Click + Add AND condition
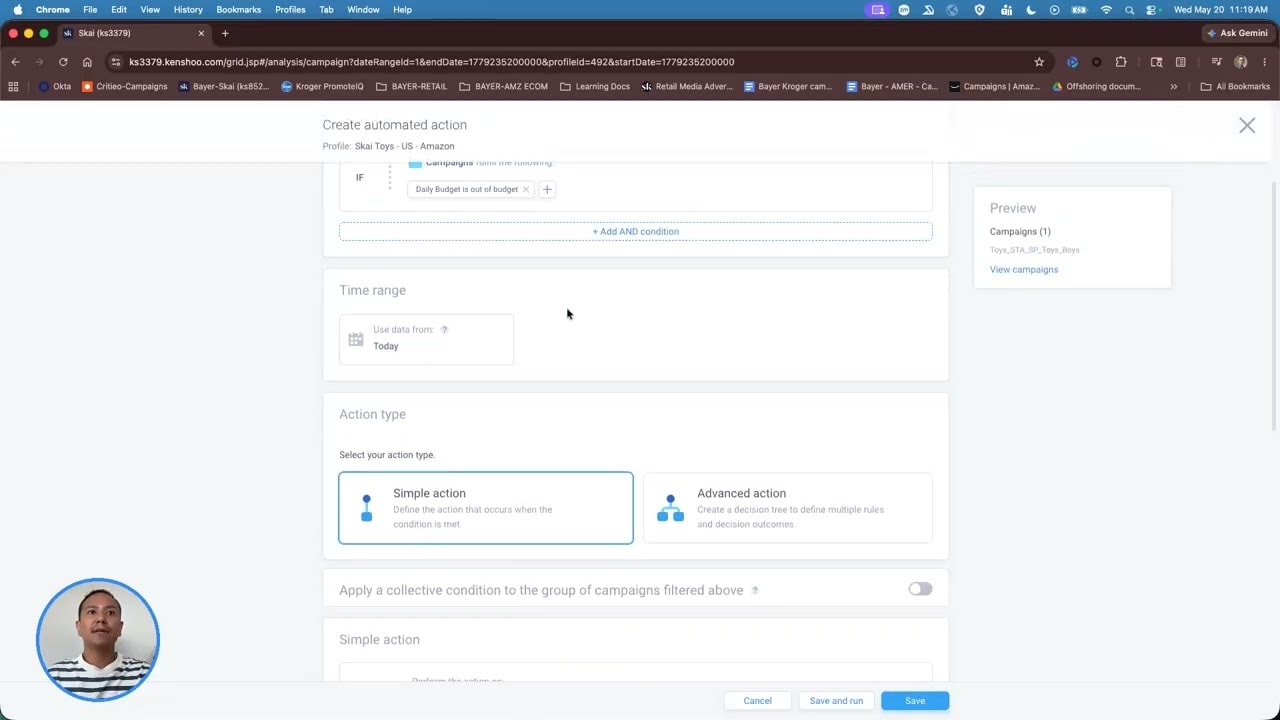Screen dimensions: 1280x720 pyautogui.click(x=635, y=231)
